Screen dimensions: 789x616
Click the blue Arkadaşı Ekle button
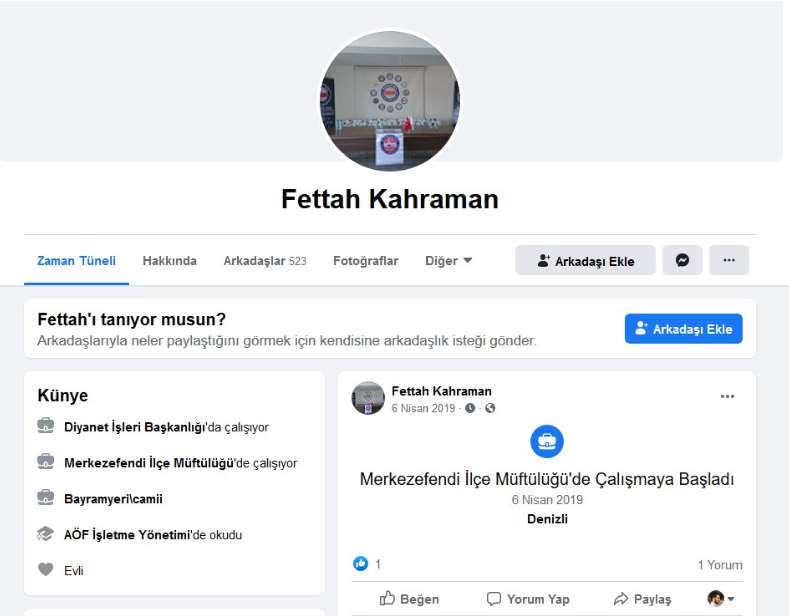(683, 329)
